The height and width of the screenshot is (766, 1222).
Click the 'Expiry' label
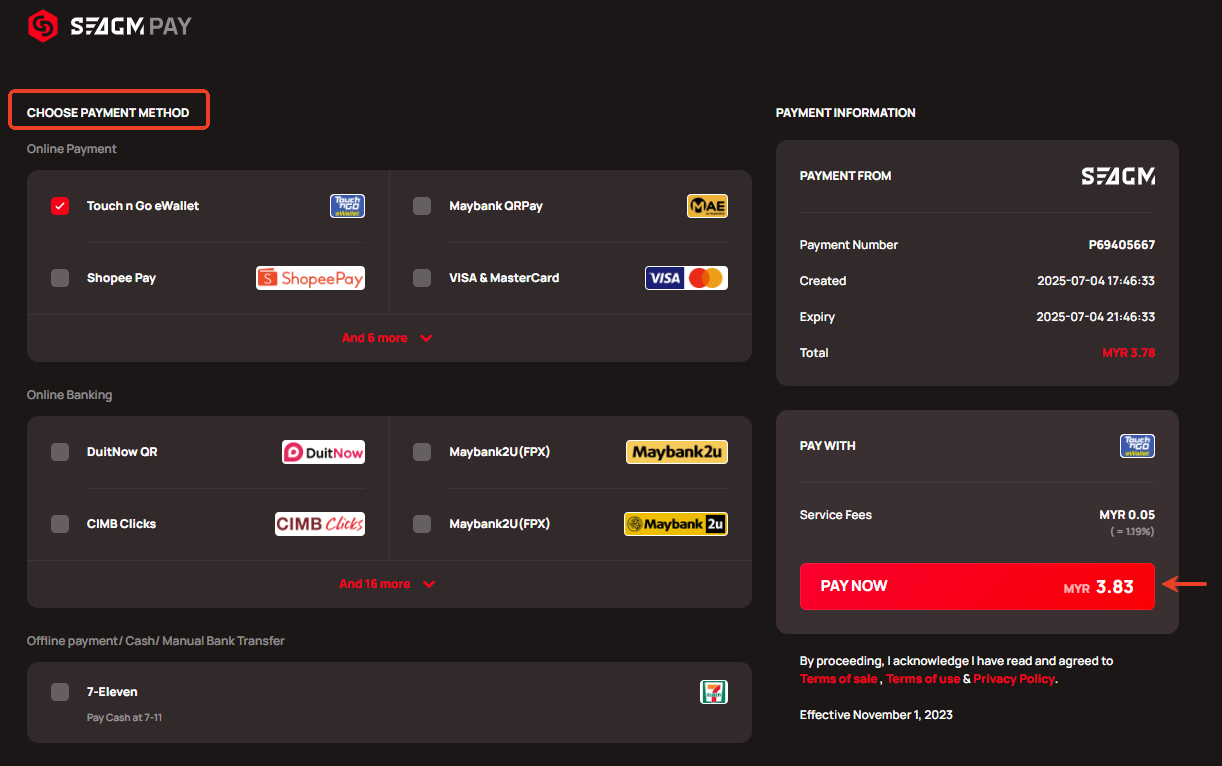tap(818, 317)
